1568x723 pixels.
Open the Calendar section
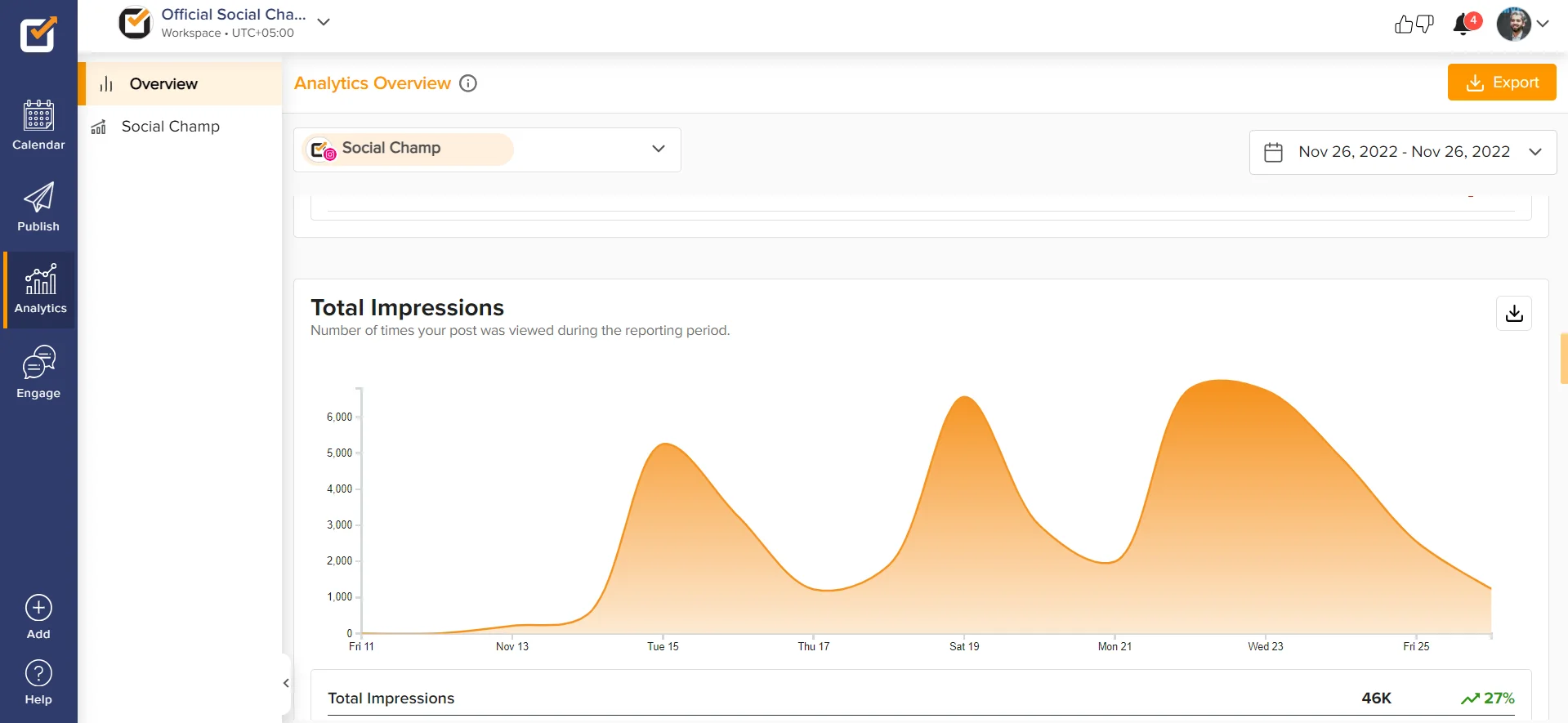pyautogui.click(x=38, y=125)
